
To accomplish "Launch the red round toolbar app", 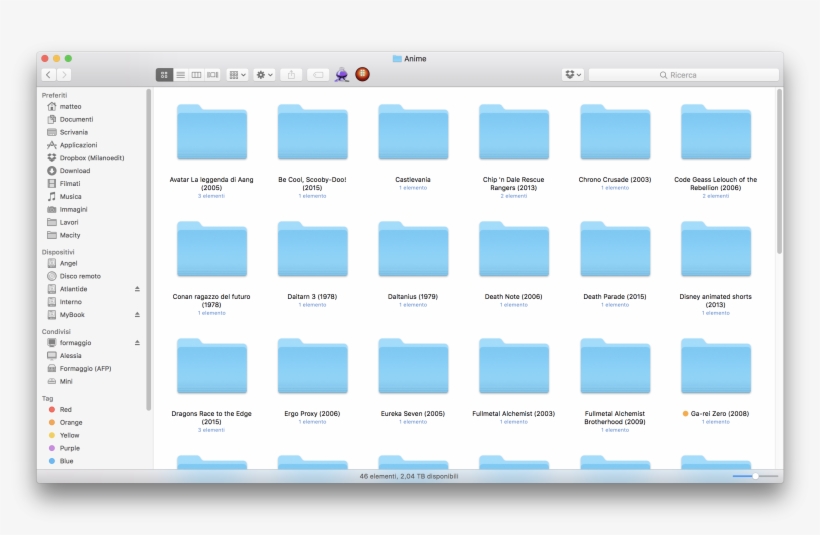I will [362, 74].
